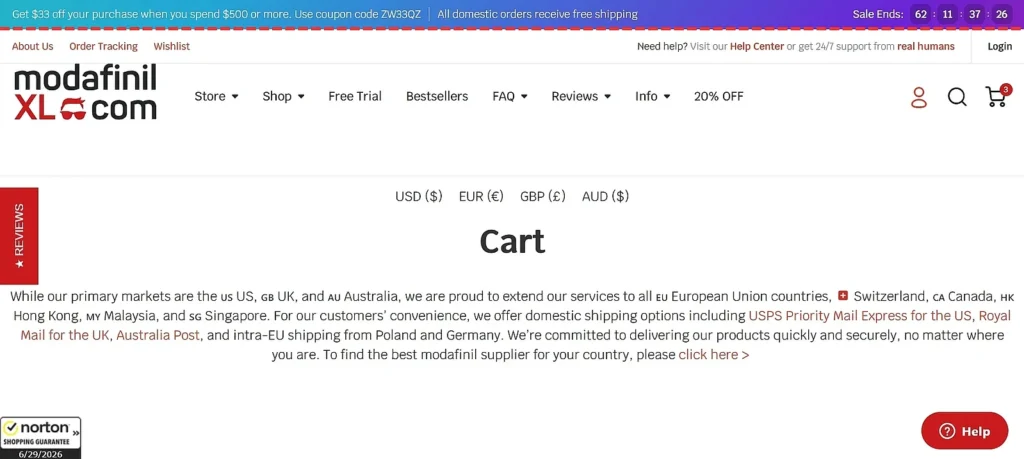The width and height of the screenshot is (1024, 459).
Task: Expand the Info dropdown menu
Action: pyautogui.click(x=653, y=96)
